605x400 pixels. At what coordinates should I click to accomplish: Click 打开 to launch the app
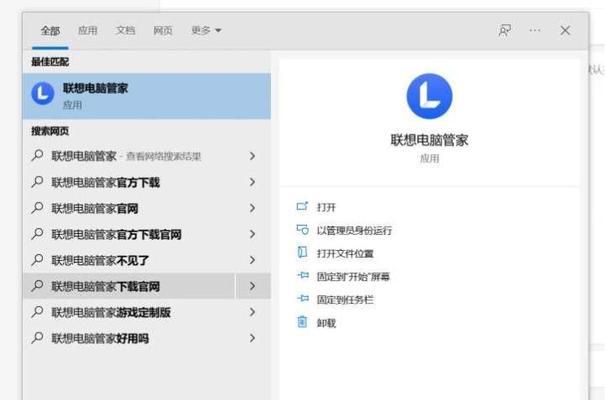(326, 207)
